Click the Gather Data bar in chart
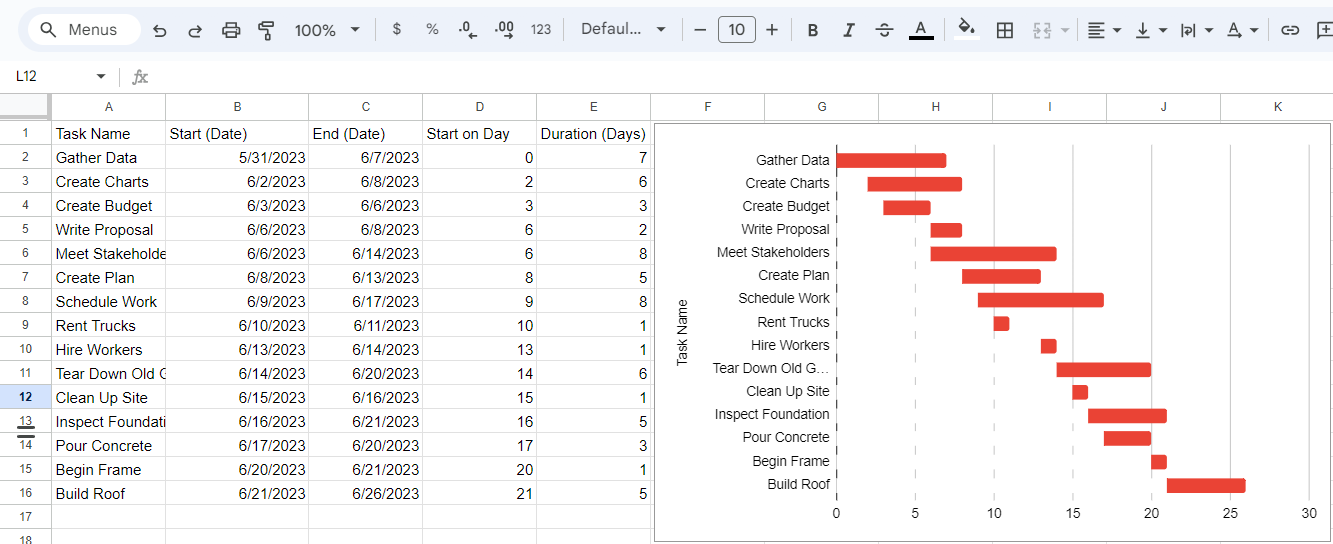This screenshot has width=1333, height=544. pyautogui.click(x=891, y=160)
